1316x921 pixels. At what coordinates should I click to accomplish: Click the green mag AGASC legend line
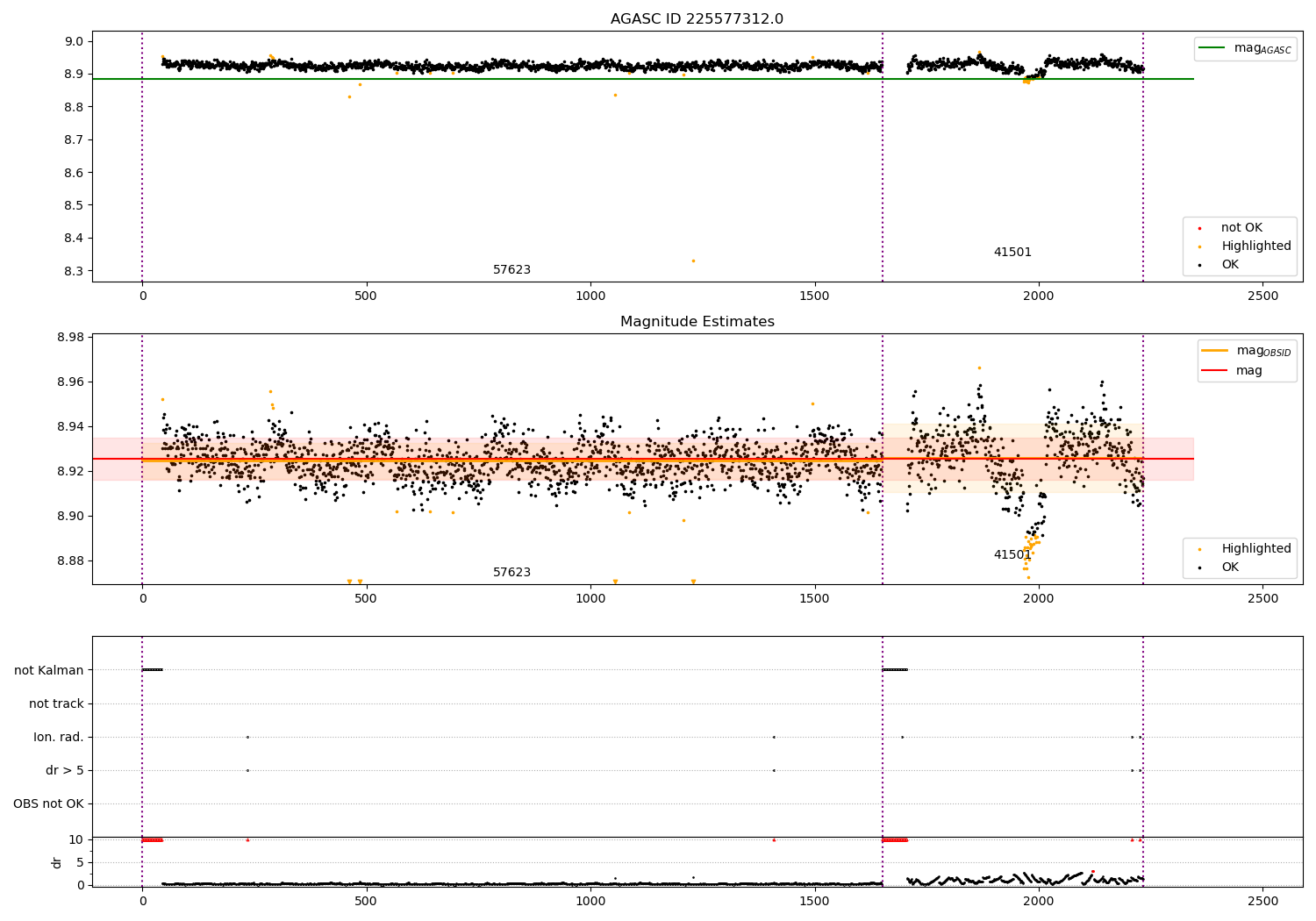1212,48
